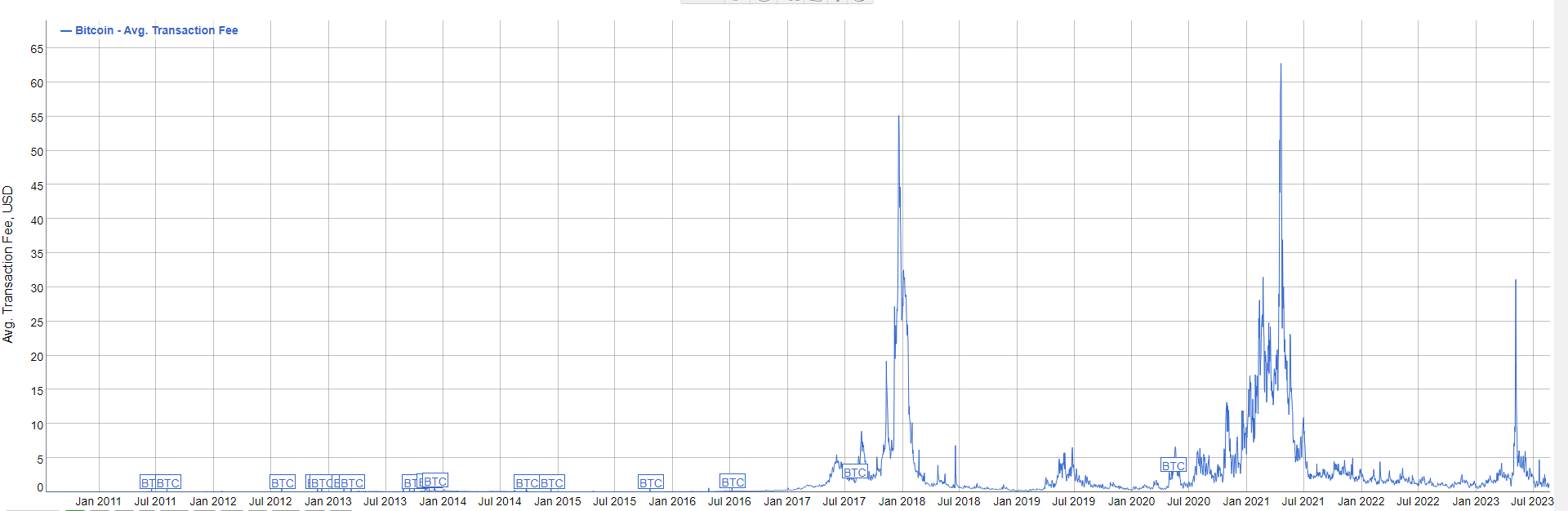Click the BTC event marker near Jul 2017
Viewport: 1568px width, 511px height.
tap(855, 472)
